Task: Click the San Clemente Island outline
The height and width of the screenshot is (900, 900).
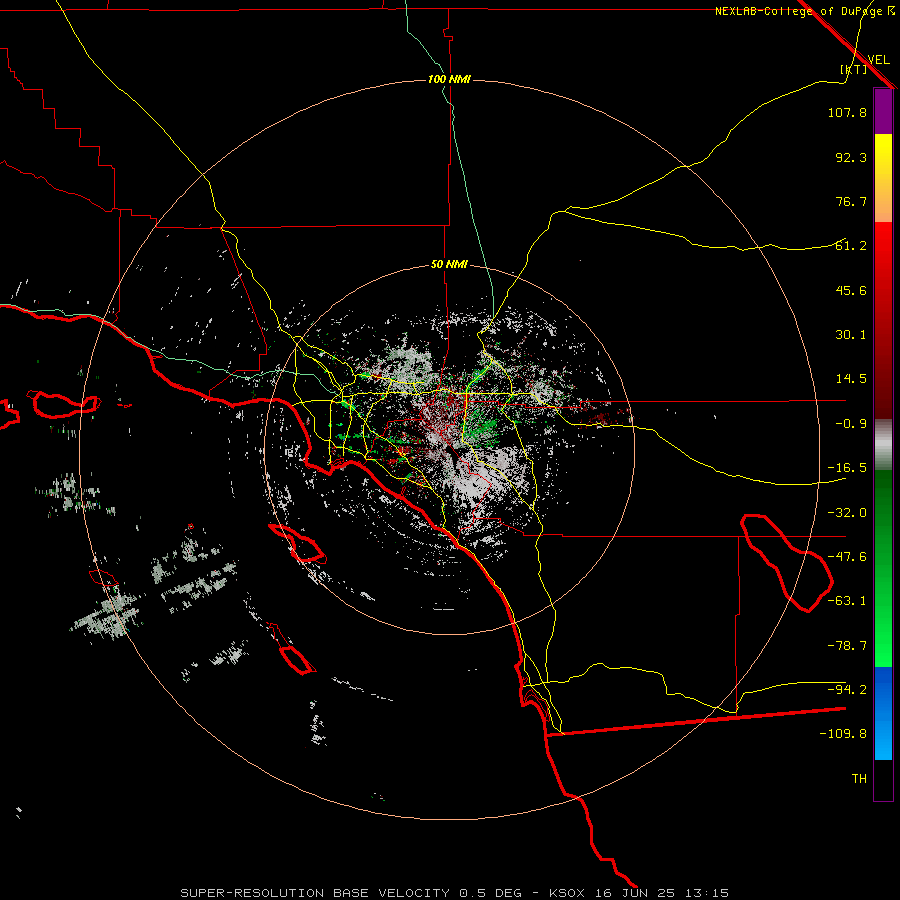Action: pos(292,649)
